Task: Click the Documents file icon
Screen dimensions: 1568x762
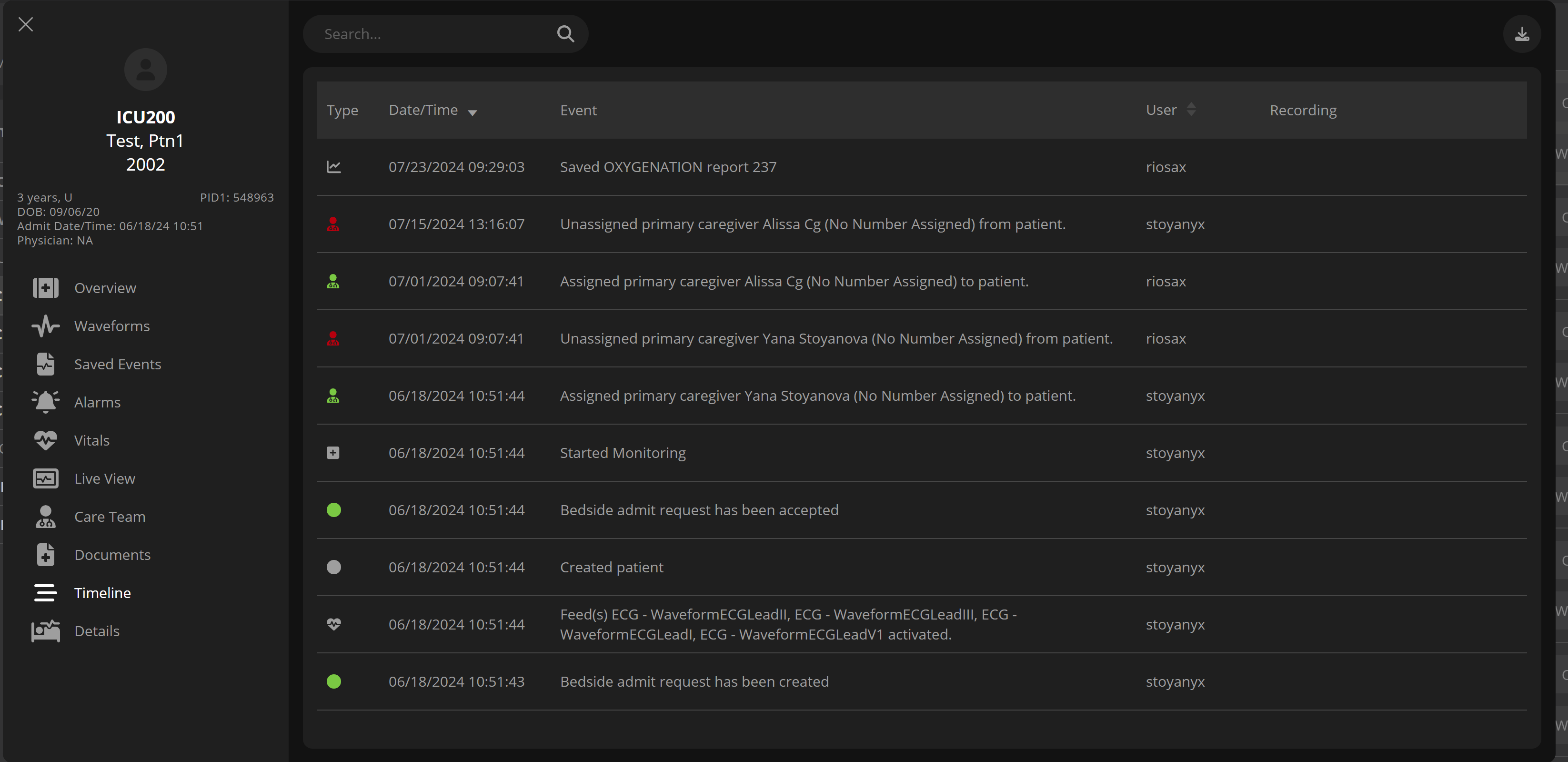Action: tap(46, 555)
